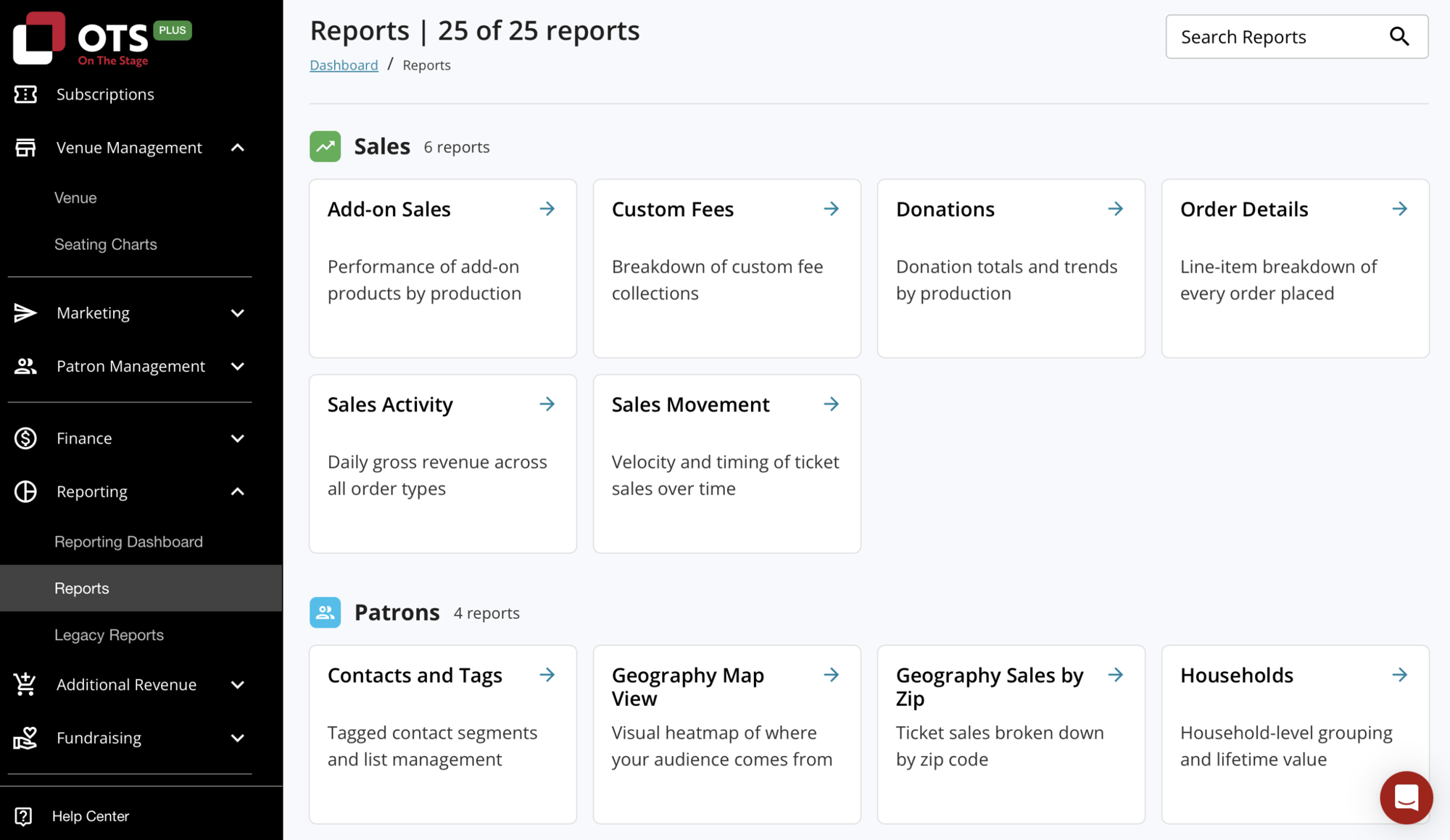Open the Subscriptions page
The width and height of the screenshot is (1450, 840).
pos(105,94)
